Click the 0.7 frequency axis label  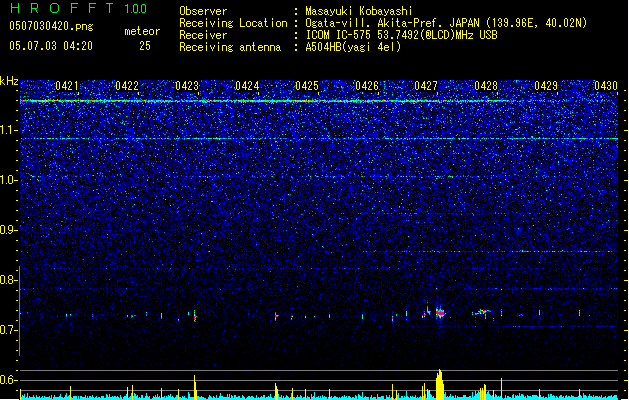[8, 330]
